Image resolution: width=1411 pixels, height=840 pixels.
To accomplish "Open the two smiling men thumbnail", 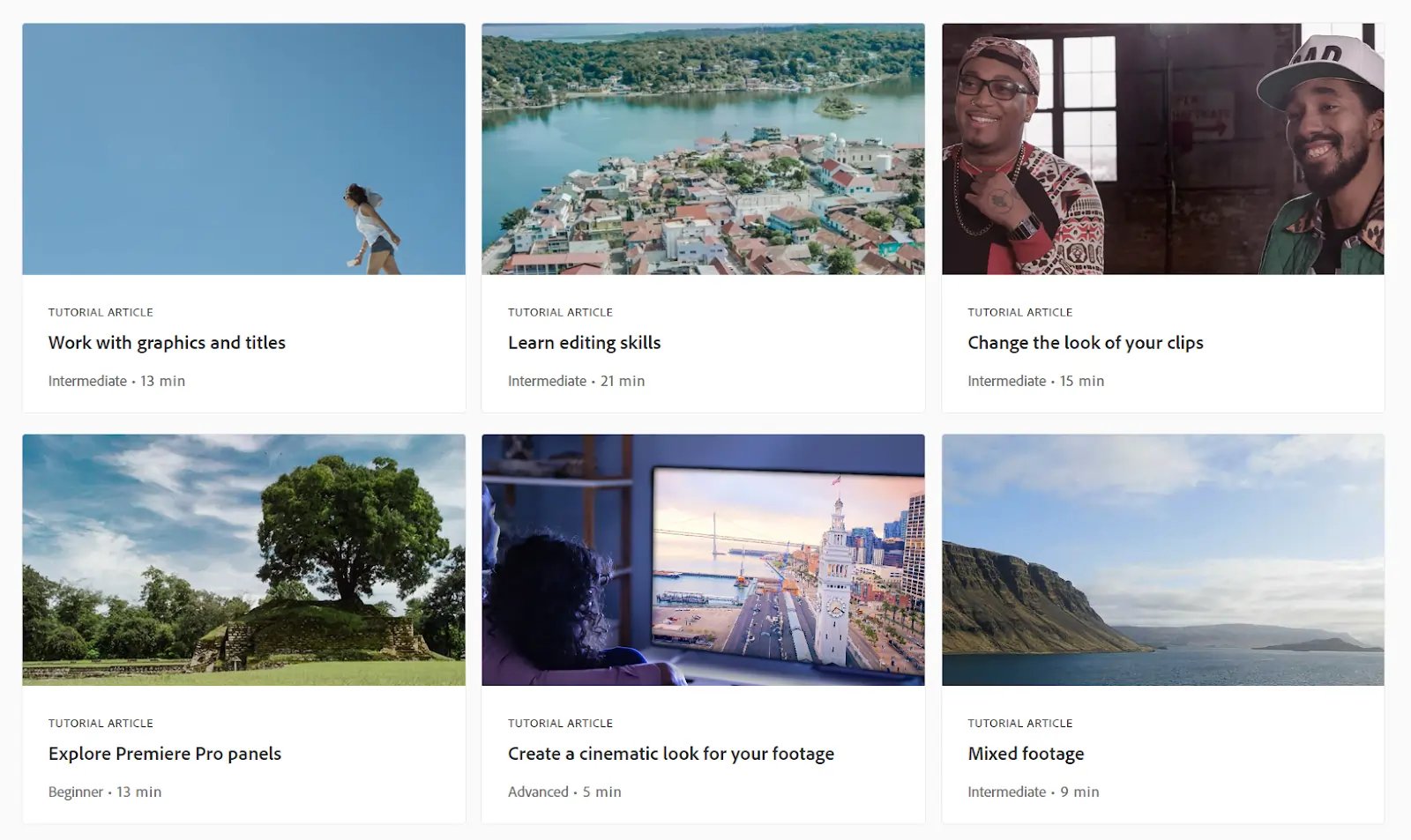I will coord(1162,149).
